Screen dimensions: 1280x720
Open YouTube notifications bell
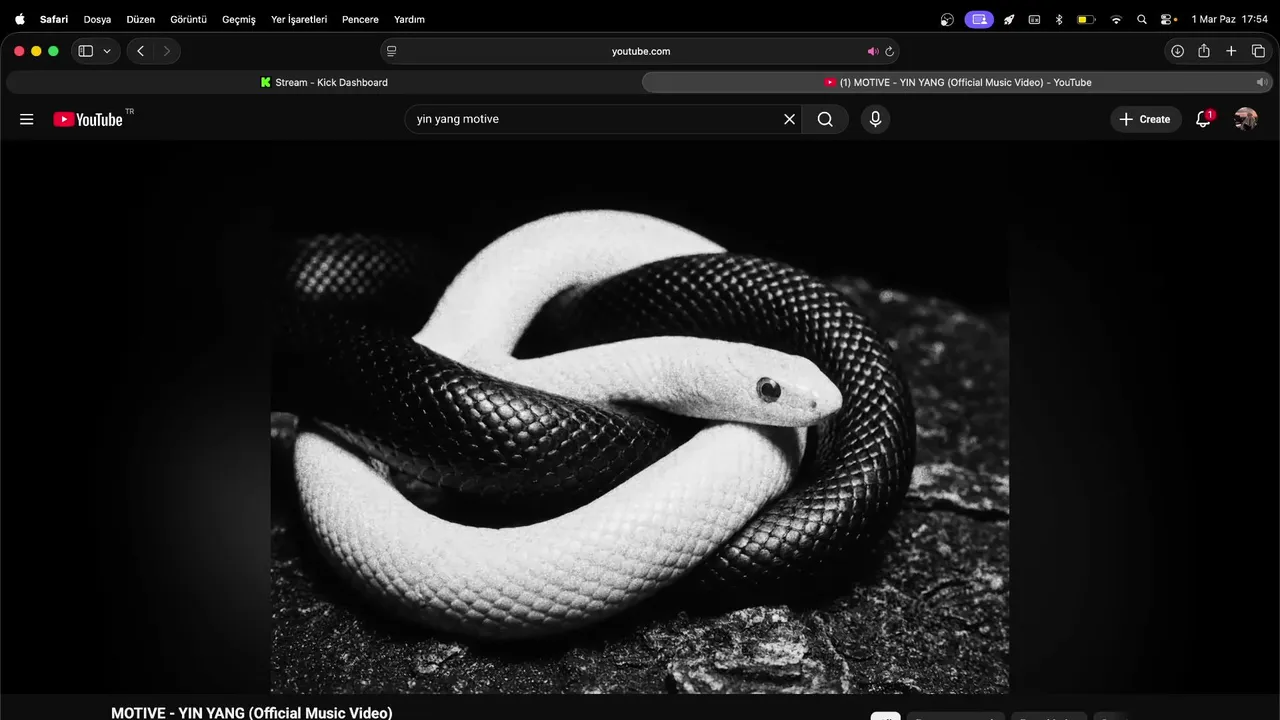click(x=1204, y=119)
